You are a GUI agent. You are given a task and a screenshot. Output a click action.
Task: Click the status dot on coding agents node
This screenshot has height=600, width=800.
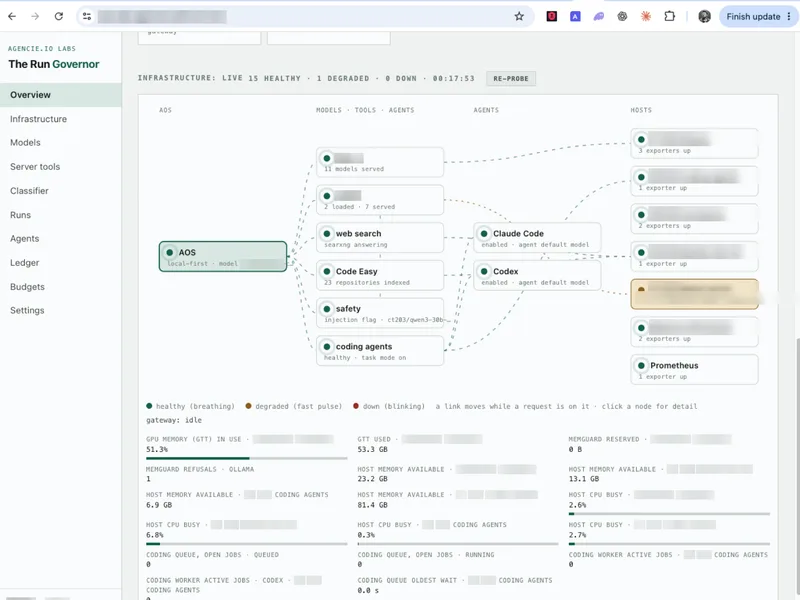tap(327, 346)
